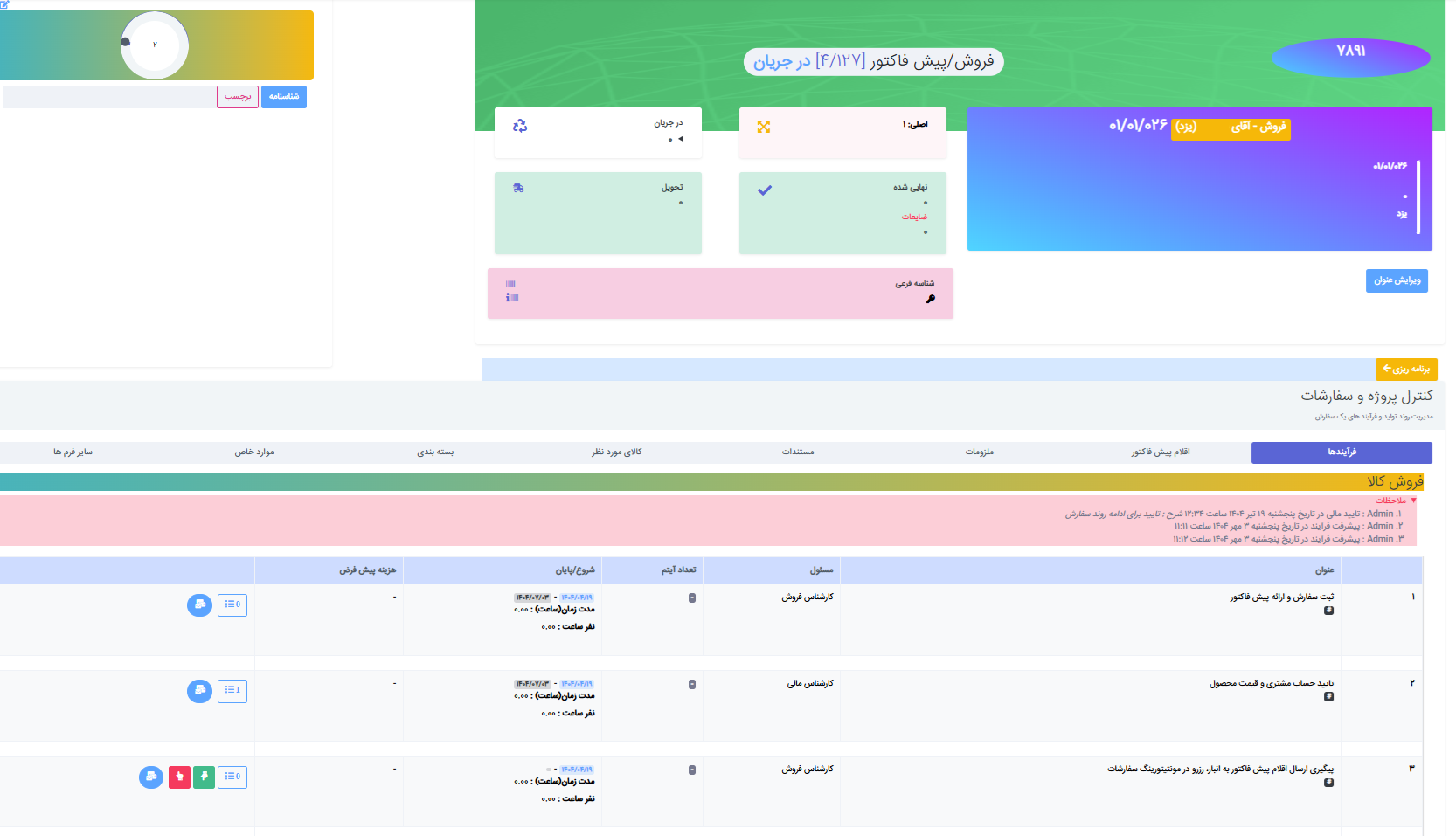This screenshot has width=1456, height=836.
Task: Expand the small arrow under در جریان
Action: pos(681,139)
